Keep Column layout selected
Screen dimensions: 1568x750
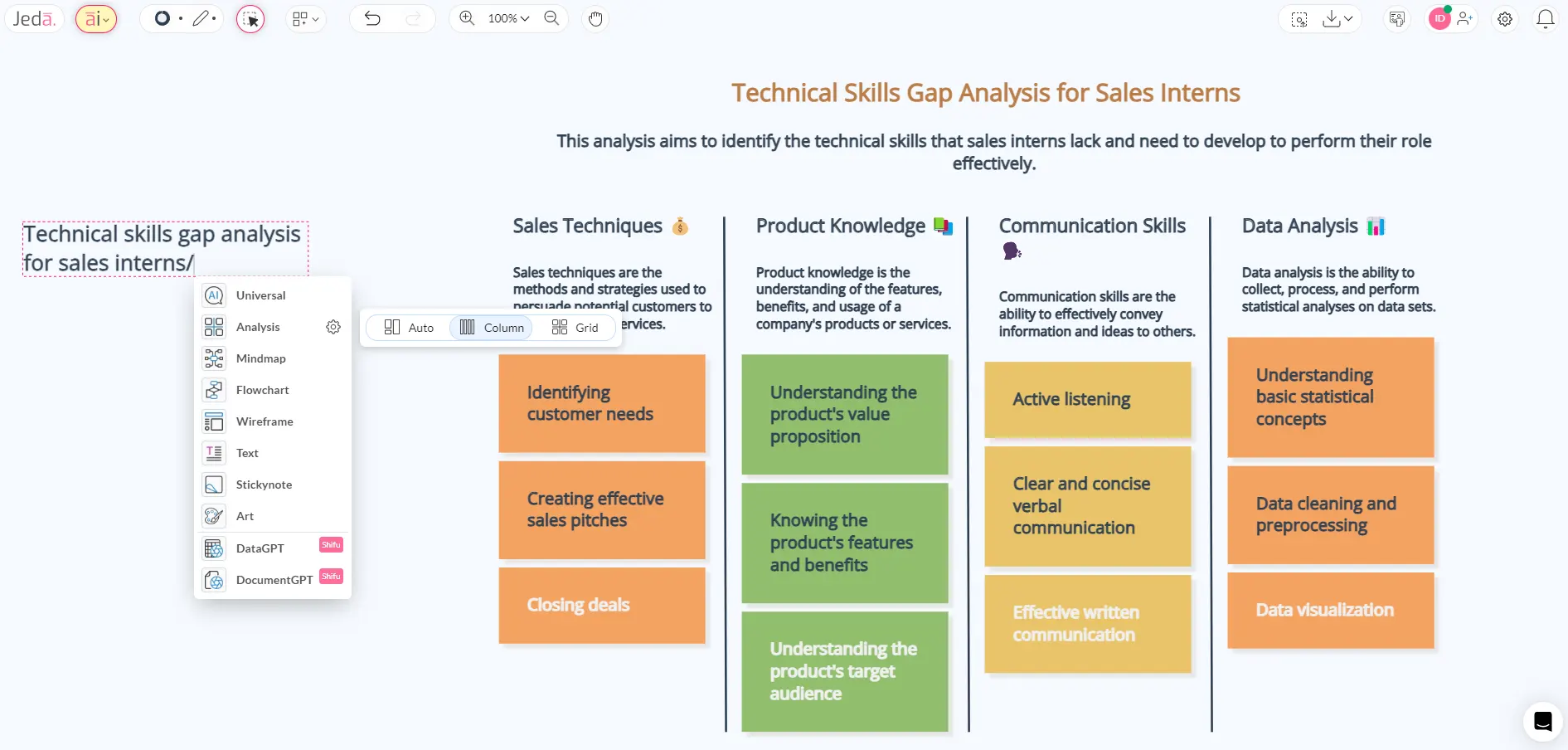(x=491, y=327)
